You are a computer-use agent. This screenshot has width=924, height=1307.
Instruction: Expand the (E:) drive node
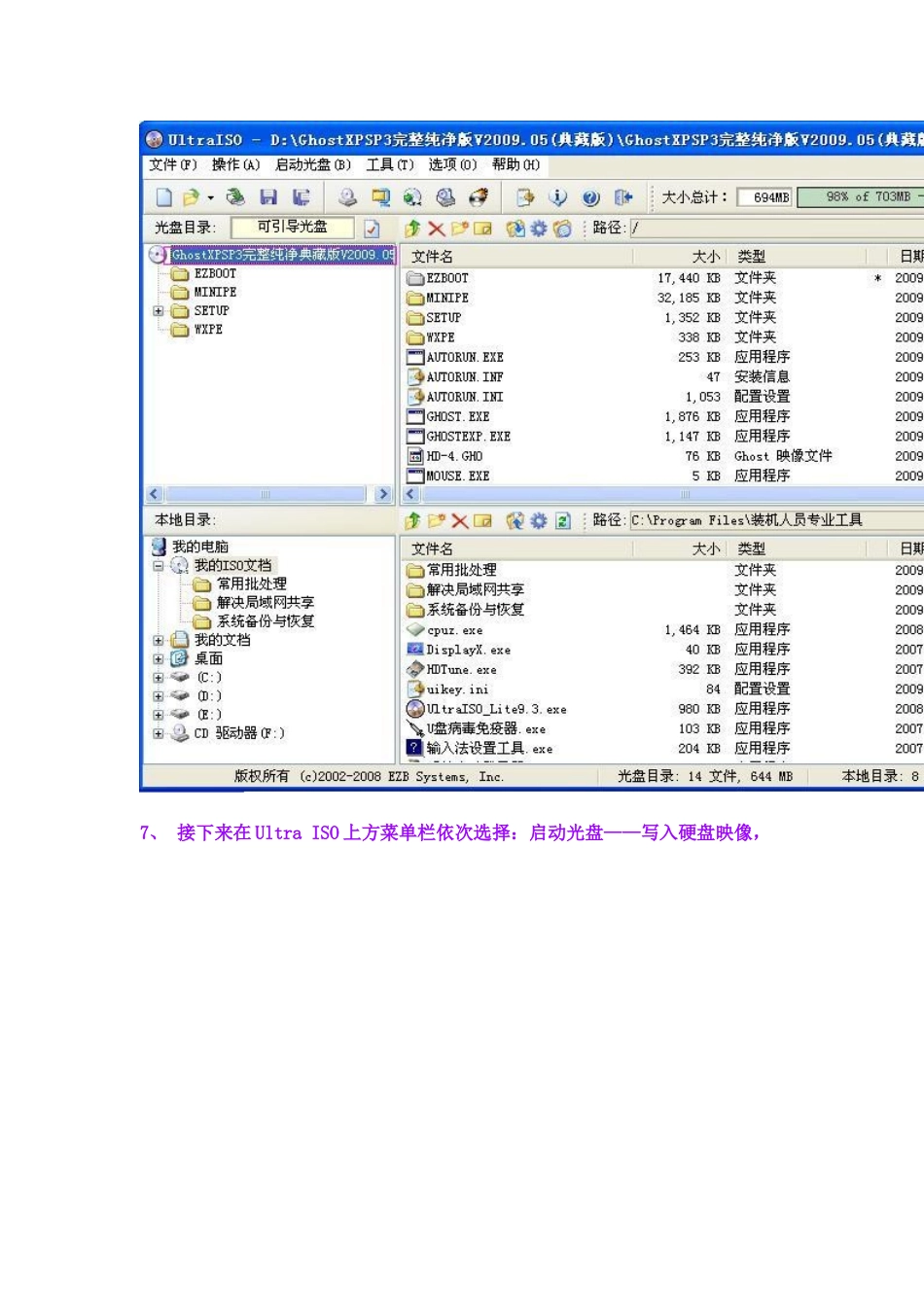click(x=159, y=715)
